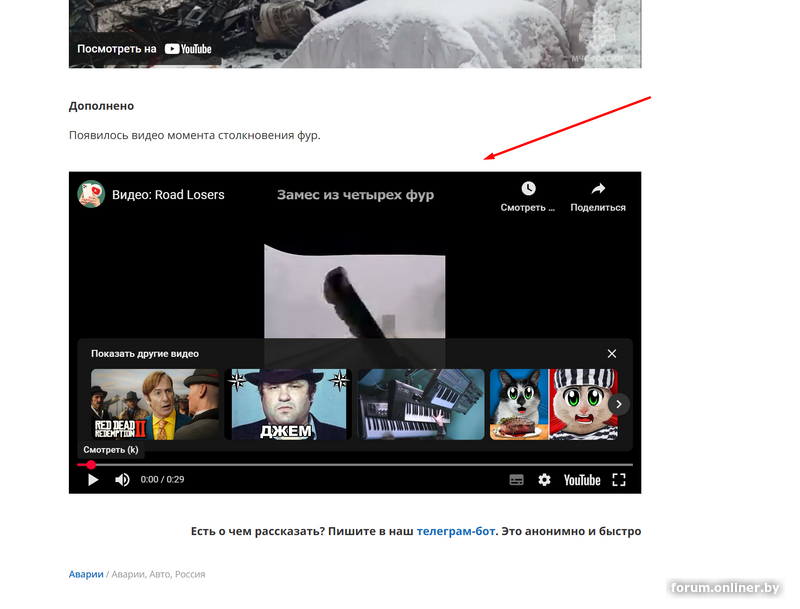Open the Road Losers channel avatar
This screenshot has width=800, height=609.
pos(91,194)
